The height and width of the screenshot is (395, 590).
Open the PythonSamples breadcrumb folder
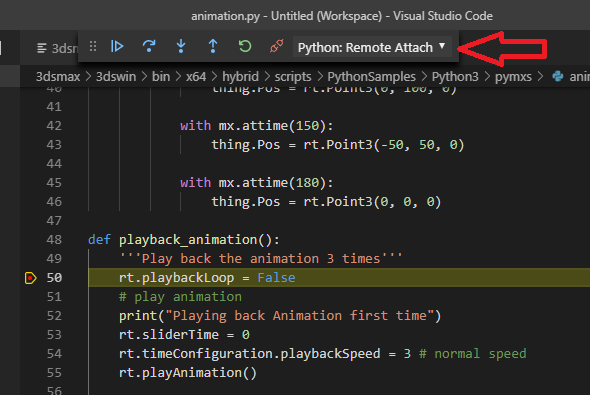[x=371, y=77]
